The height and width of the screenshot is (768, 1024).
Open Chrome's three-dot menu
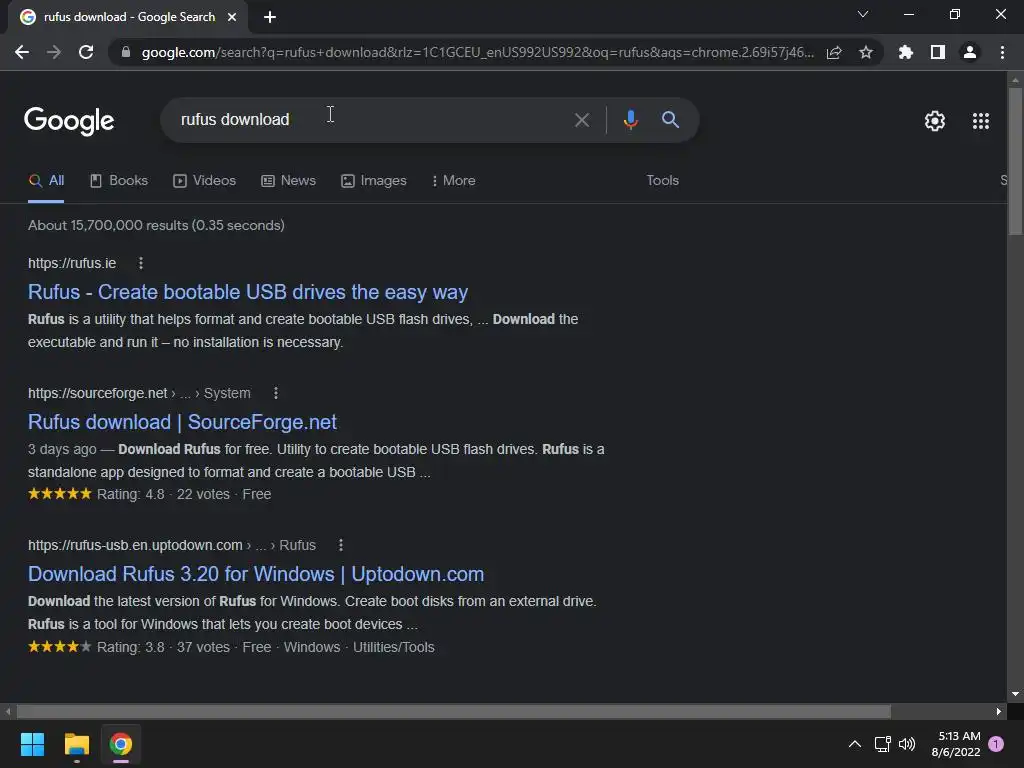1002,52
